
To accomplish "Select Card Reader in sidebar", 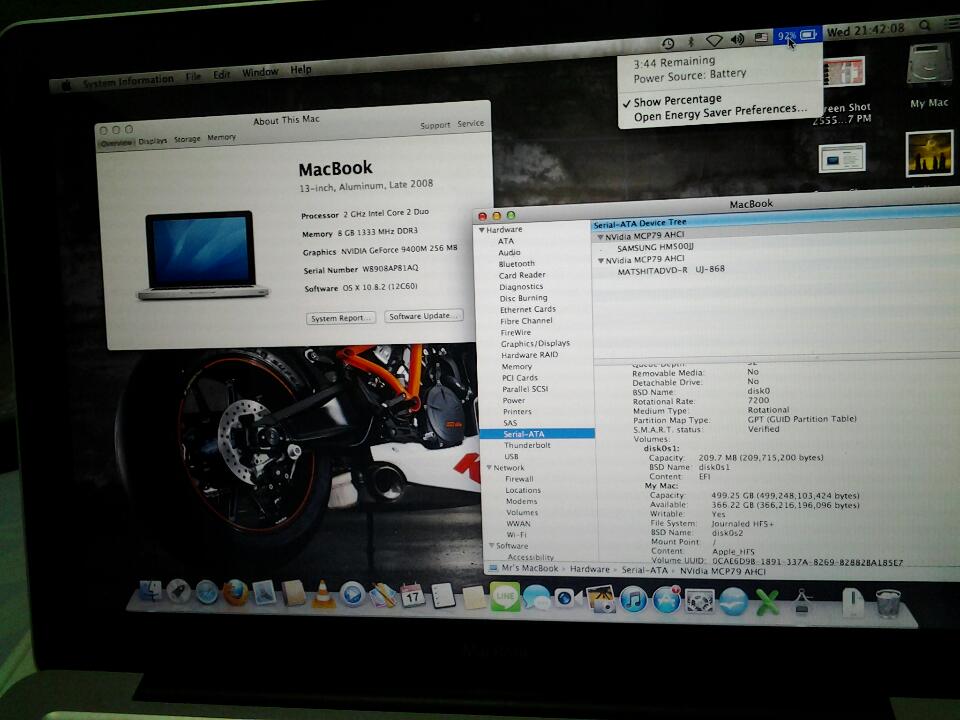I will 522,276.
